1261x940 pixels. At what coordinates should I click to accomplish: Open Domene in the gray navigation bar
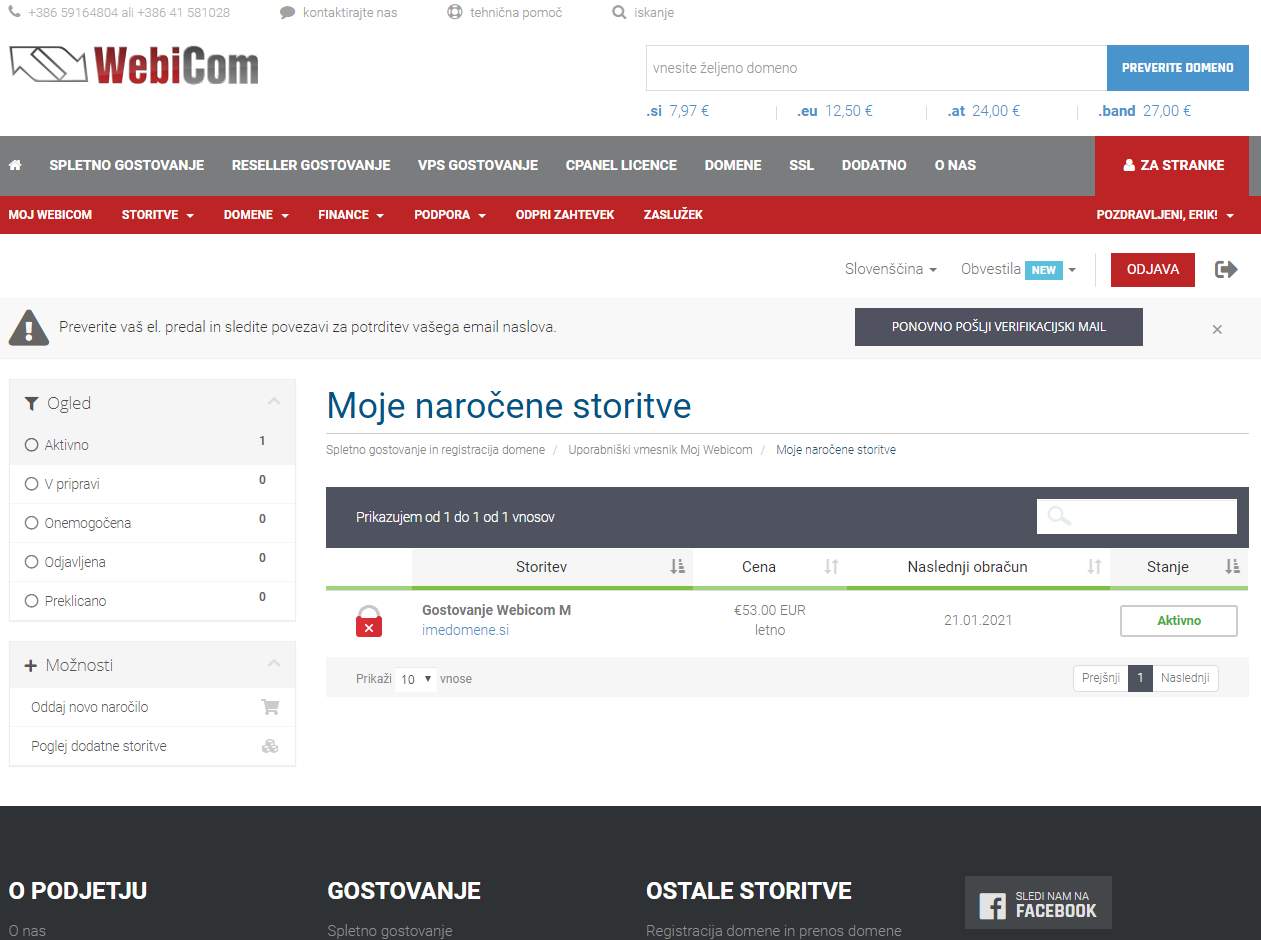point(733,165)
